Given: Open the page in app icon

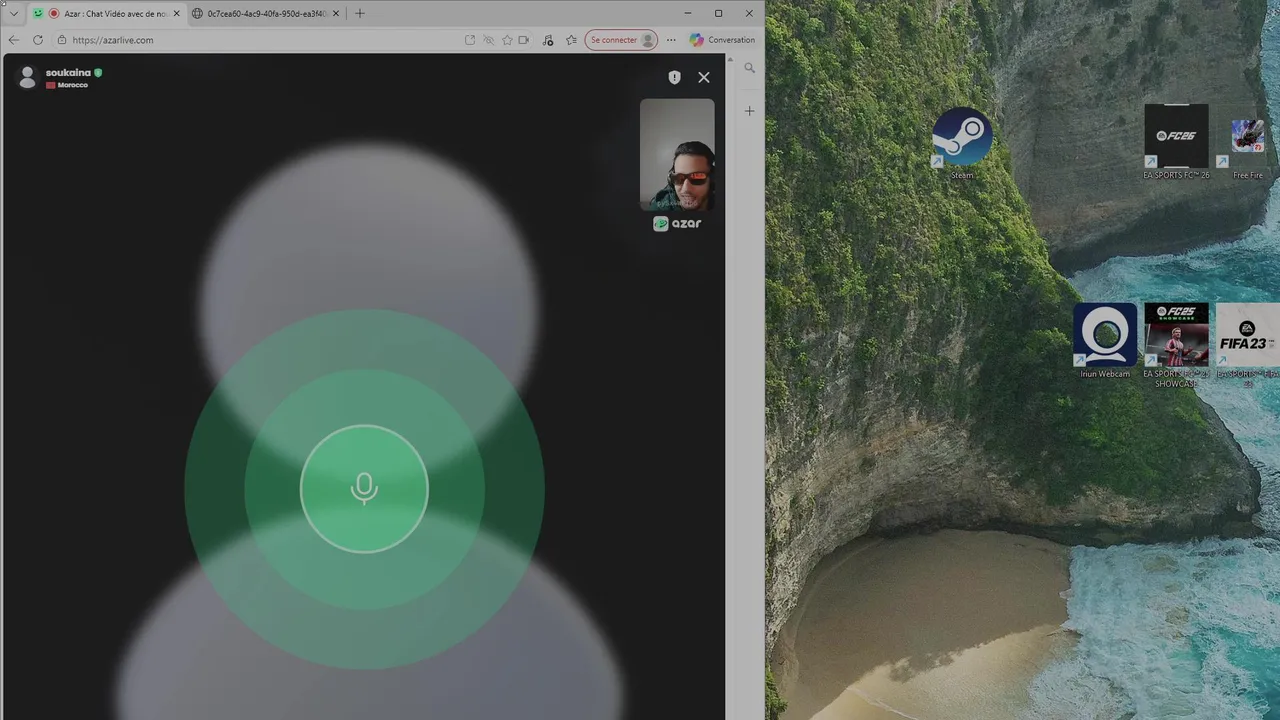Looking at the screenshot, I should click(x=470, y=40).
